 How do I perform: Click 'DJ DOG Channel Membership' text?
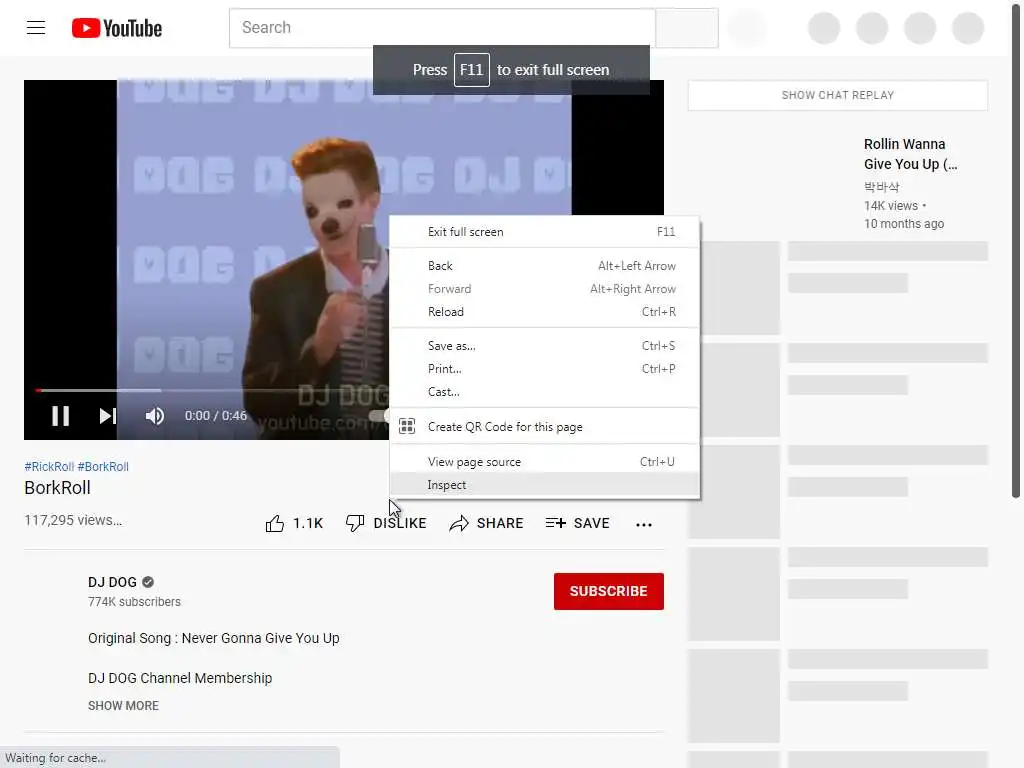(x=180, y=678)
